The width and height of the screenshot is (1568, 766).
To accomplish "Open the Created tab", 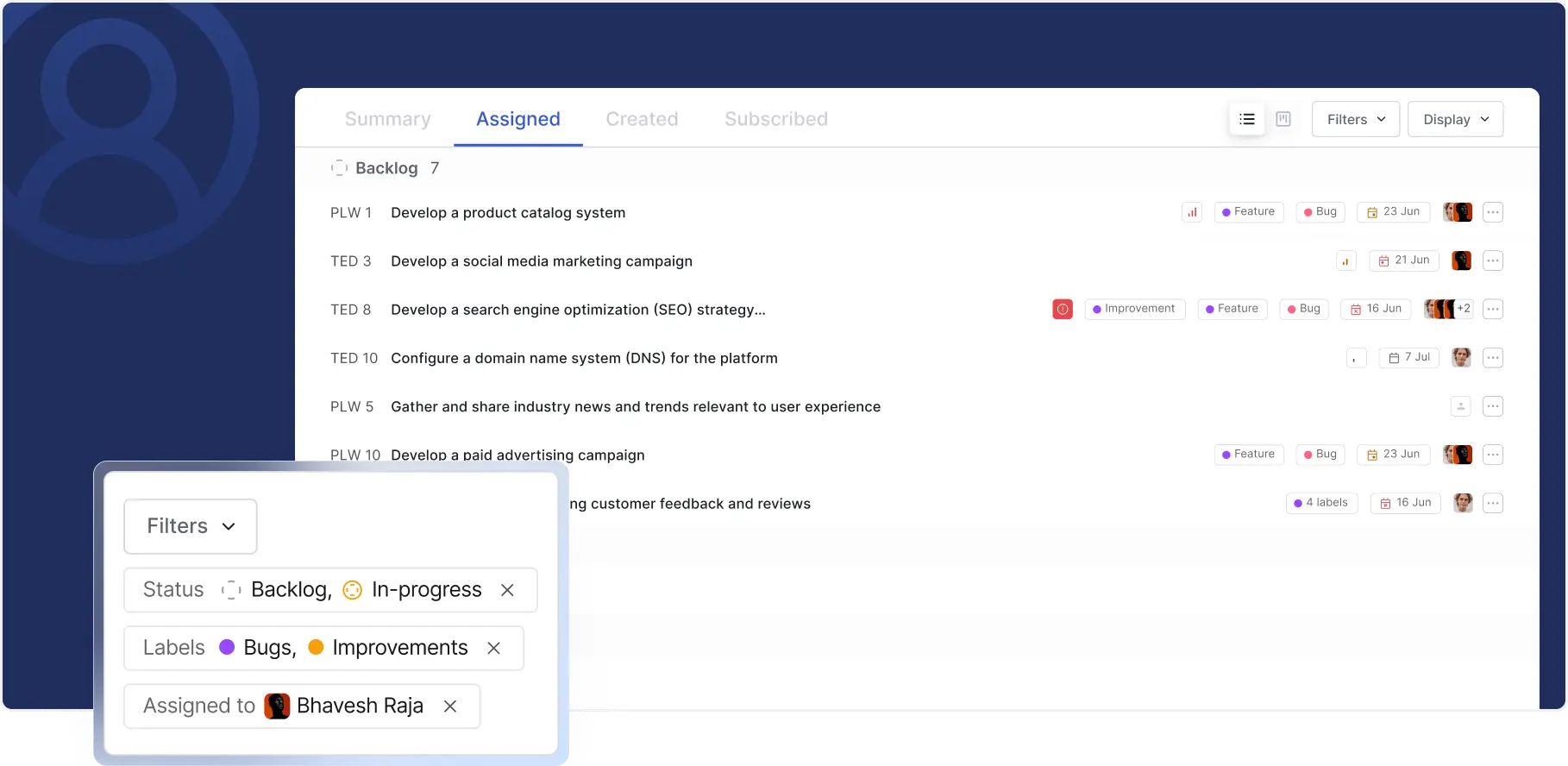I will (642, 119).
